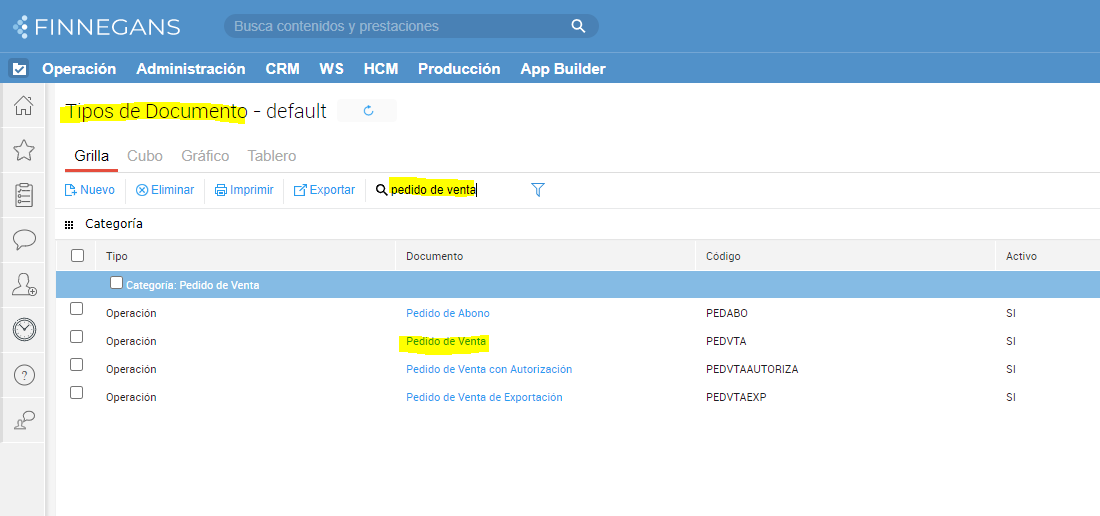Image resolution: width=1100 pixels, height=516 pixels.
Task: Click the Nuevo button
Action: [90, 190]
